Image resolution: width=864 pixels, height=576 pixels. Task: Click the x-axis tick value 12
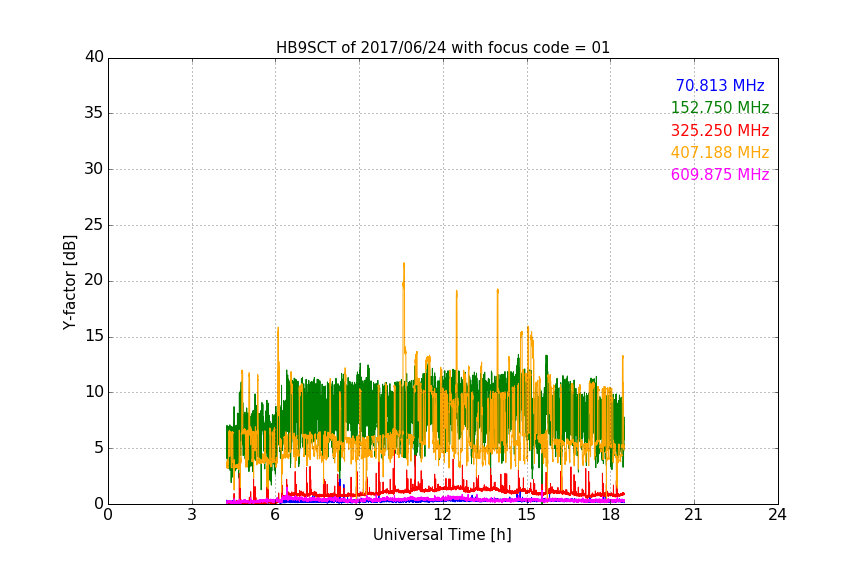tap(443, 515)
